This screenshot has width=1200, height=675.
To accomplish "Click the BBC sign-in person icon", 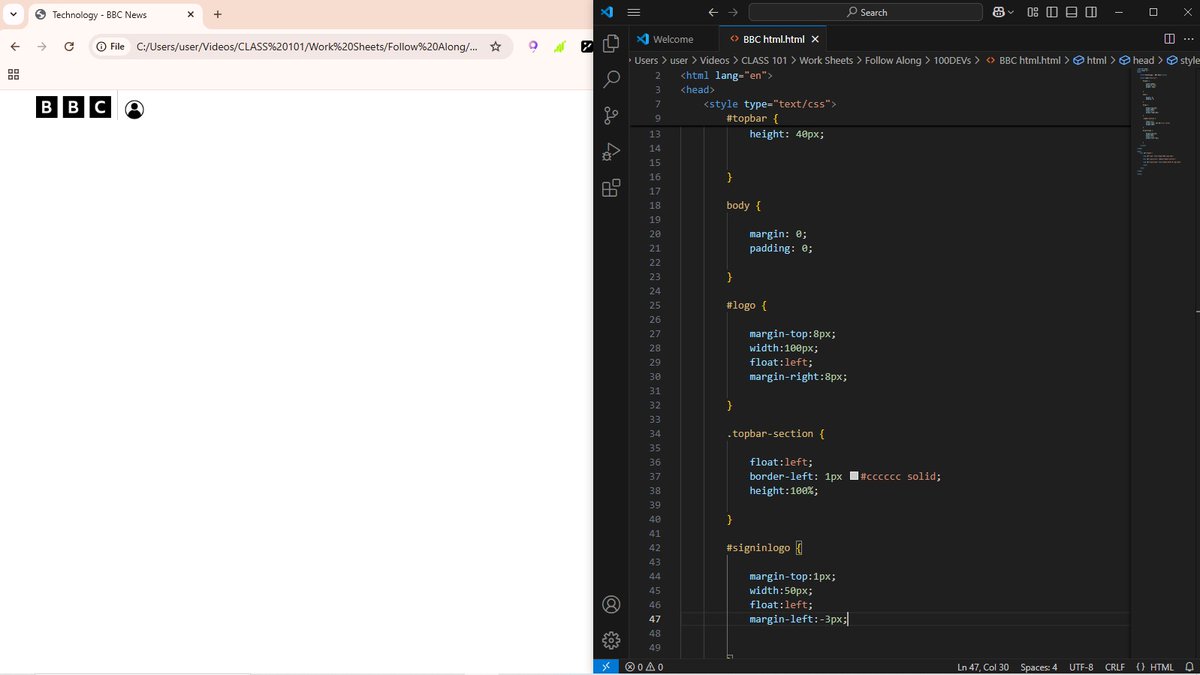I will point(135,109).
